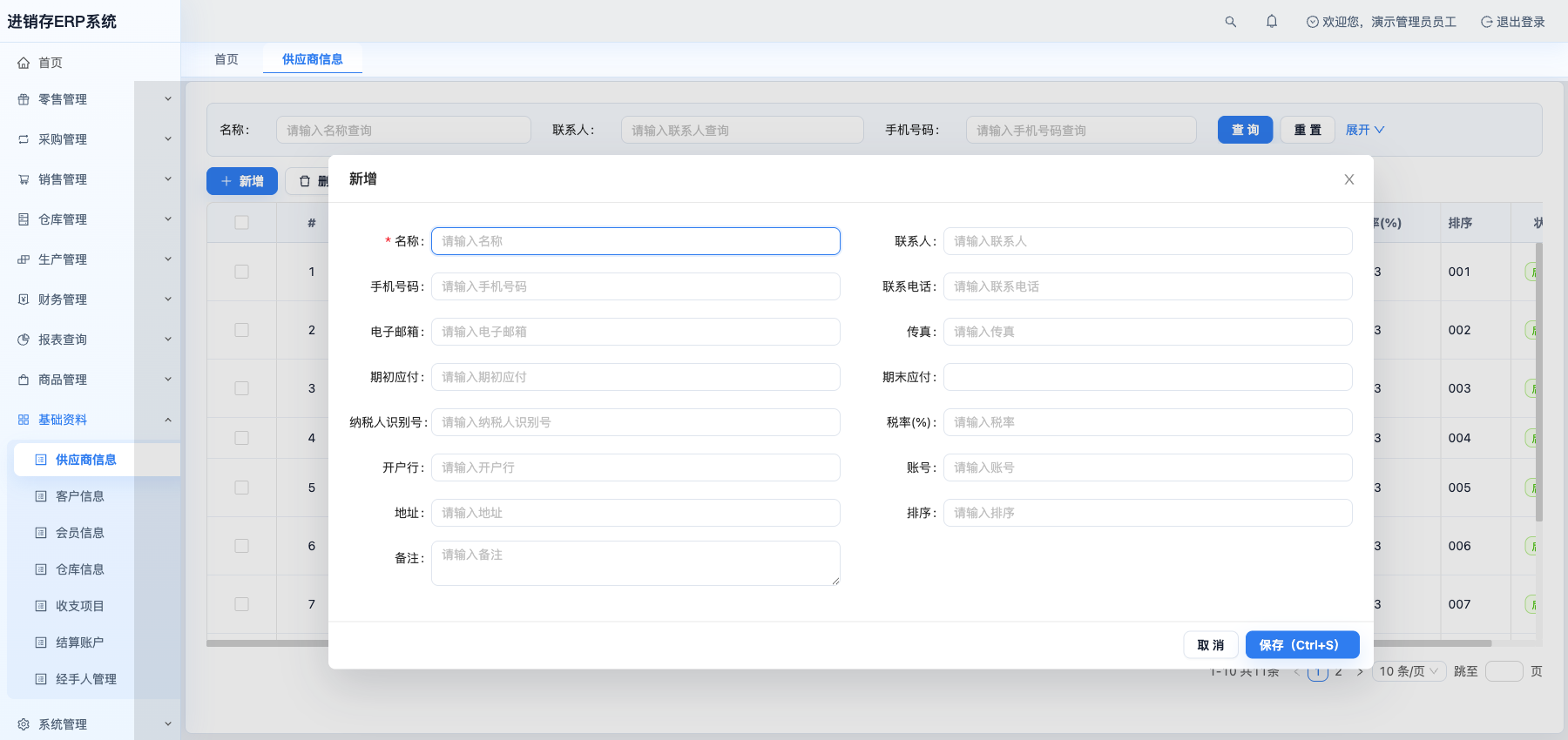Click the 供应商信息 list icon in sidebar
This screenshot has height=740, width=1568.
click(x=41, y=460)
